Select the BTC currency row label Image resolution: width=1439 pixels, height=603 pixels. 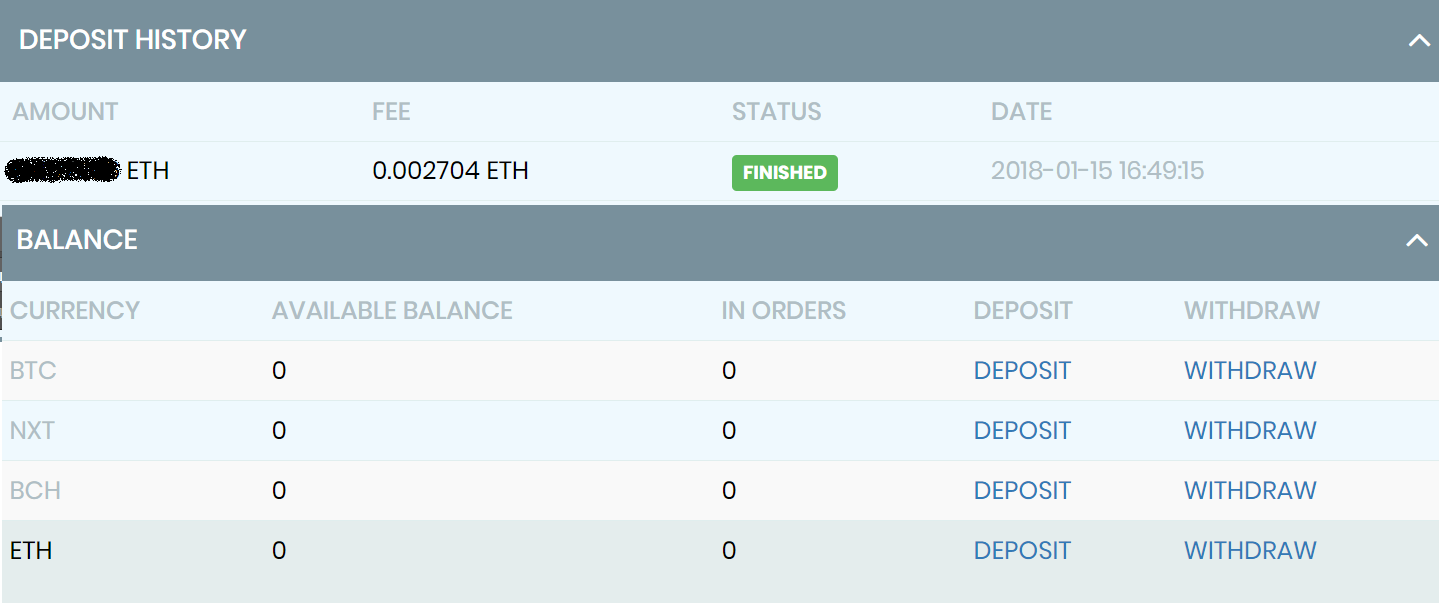[33, 371]
